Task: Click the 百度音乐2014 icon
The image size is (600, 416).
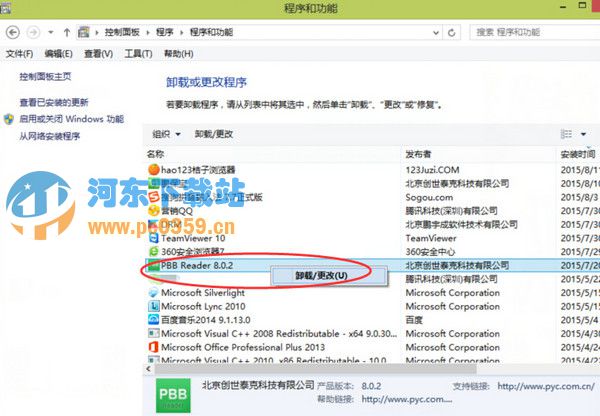Action: click(x=153, y=320)
